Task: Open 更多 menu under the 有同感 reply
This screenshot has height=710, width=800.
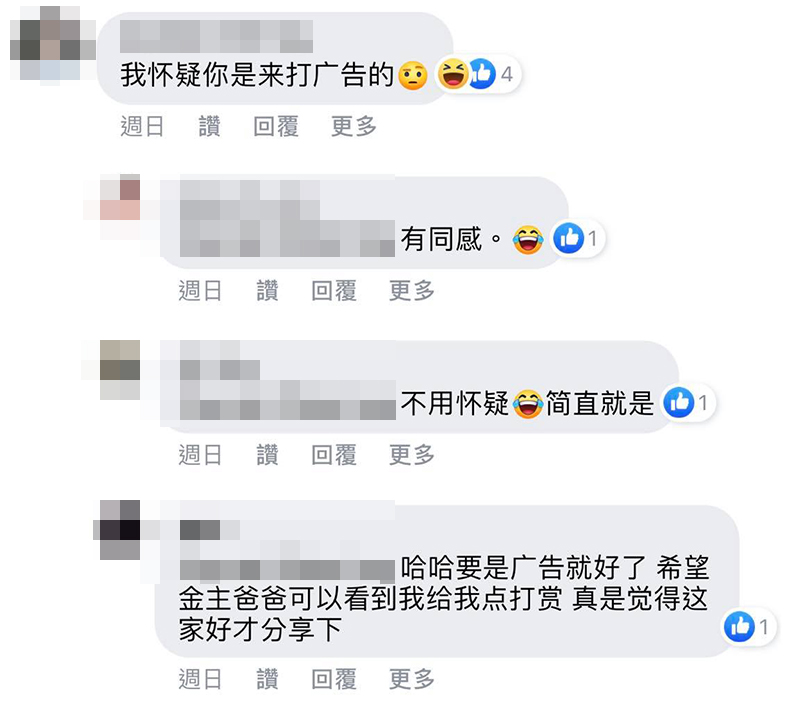Action: click(x=412, y=290)
